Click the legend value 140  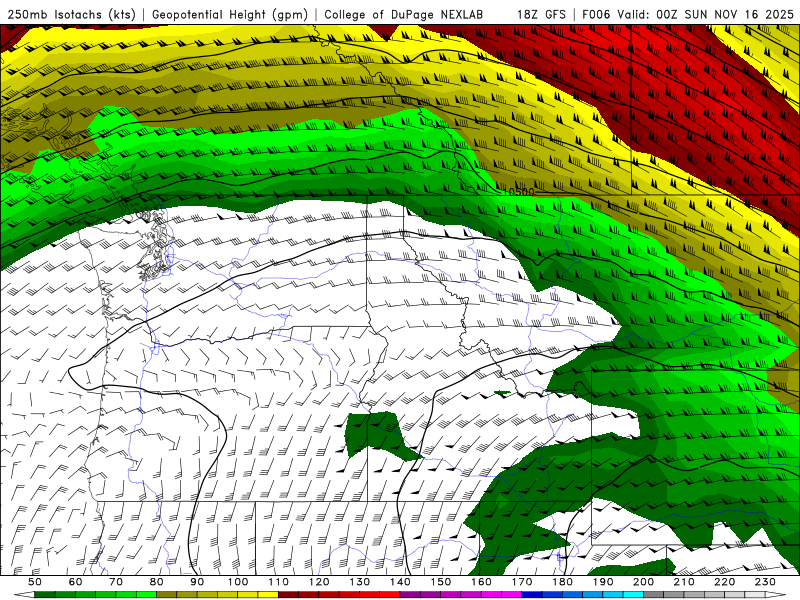click(401, 582)
